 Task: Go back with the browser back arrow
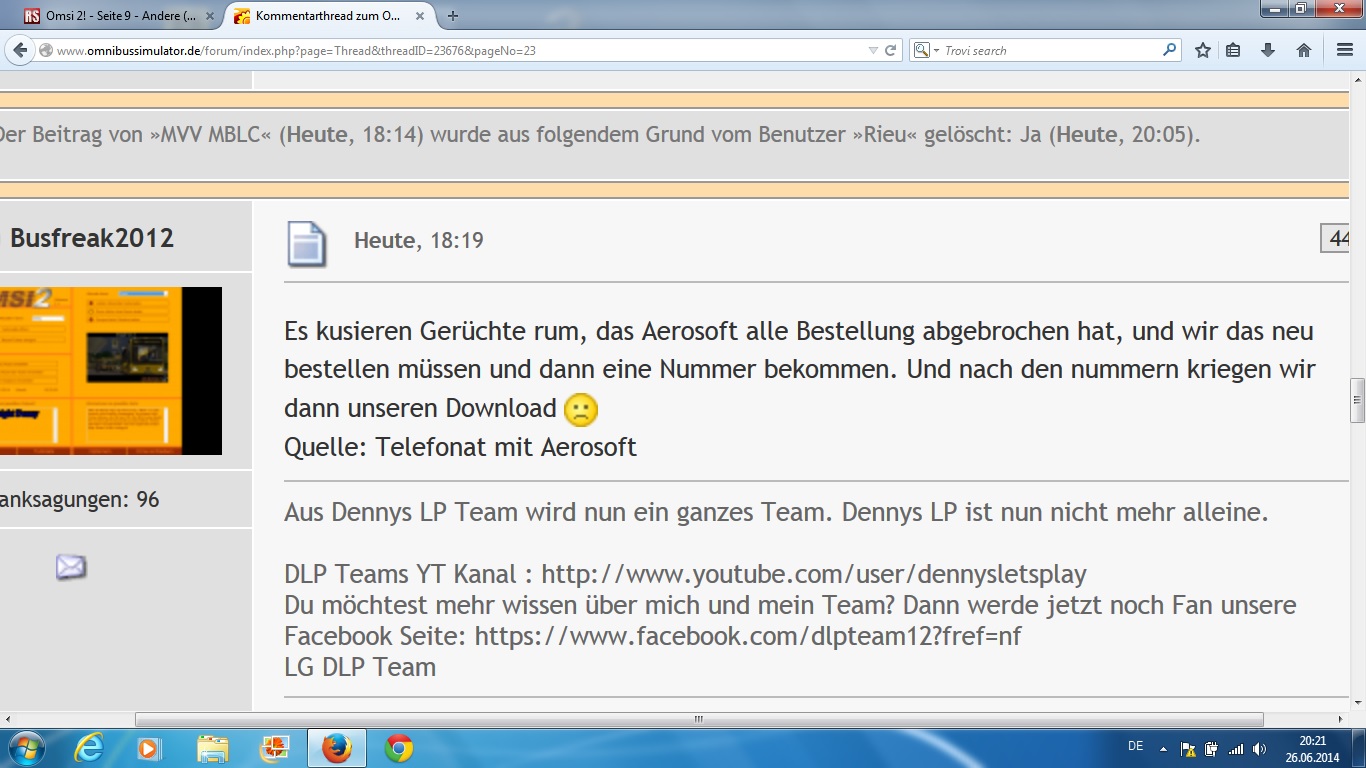(20, 50)
